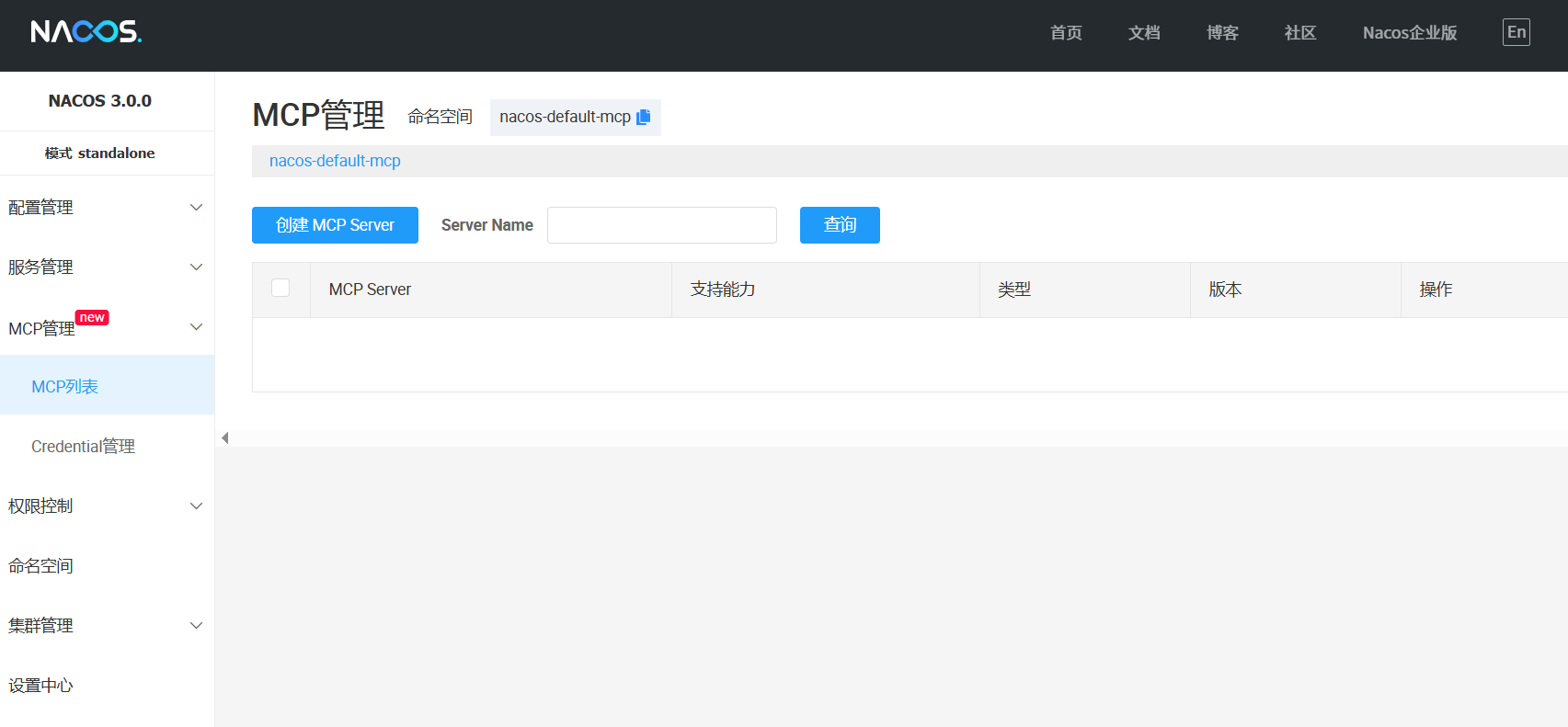Copy the nacos-default-mcp namespace ID icon
Image resolution: width=1568 pixels, height=727 pixels.
(644, 117)
